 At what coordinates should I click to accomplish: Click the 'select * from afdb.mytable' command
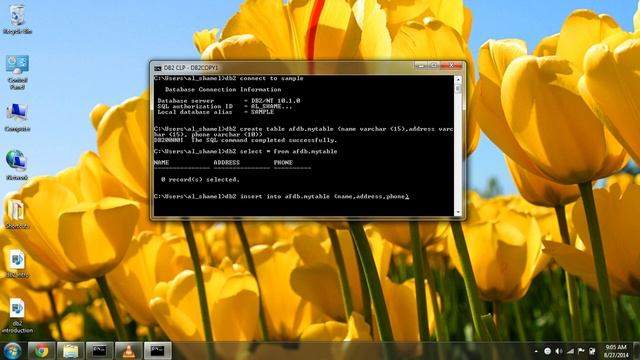point(245,151)
